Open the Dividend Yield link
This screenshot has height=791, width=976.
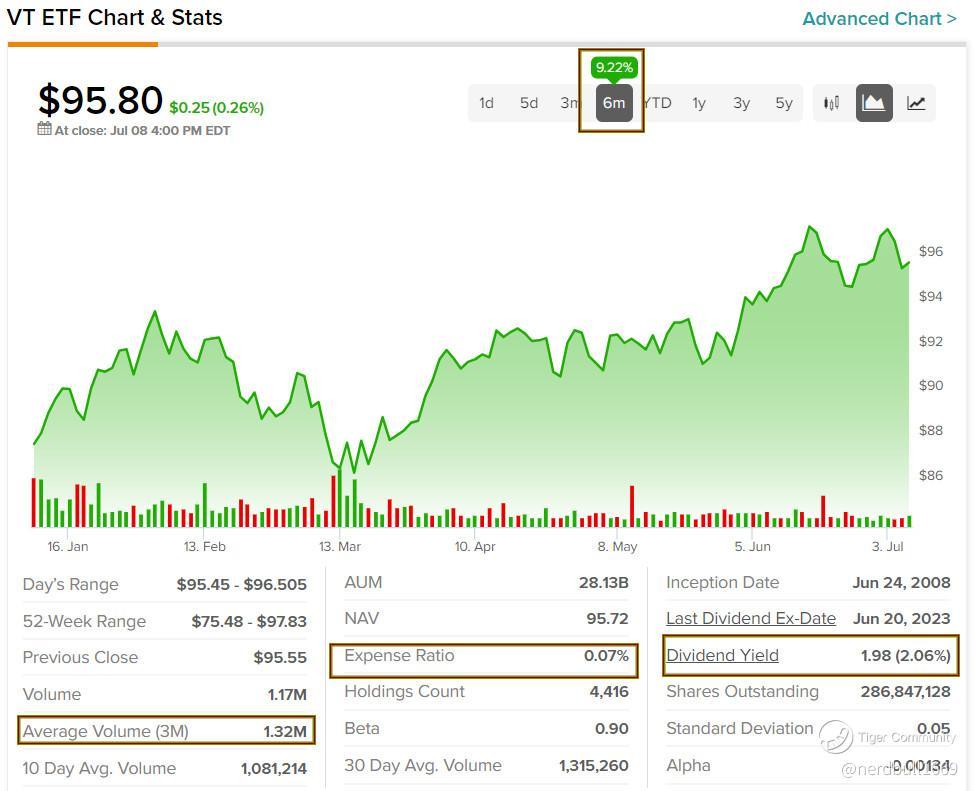[x=722, y=655]
